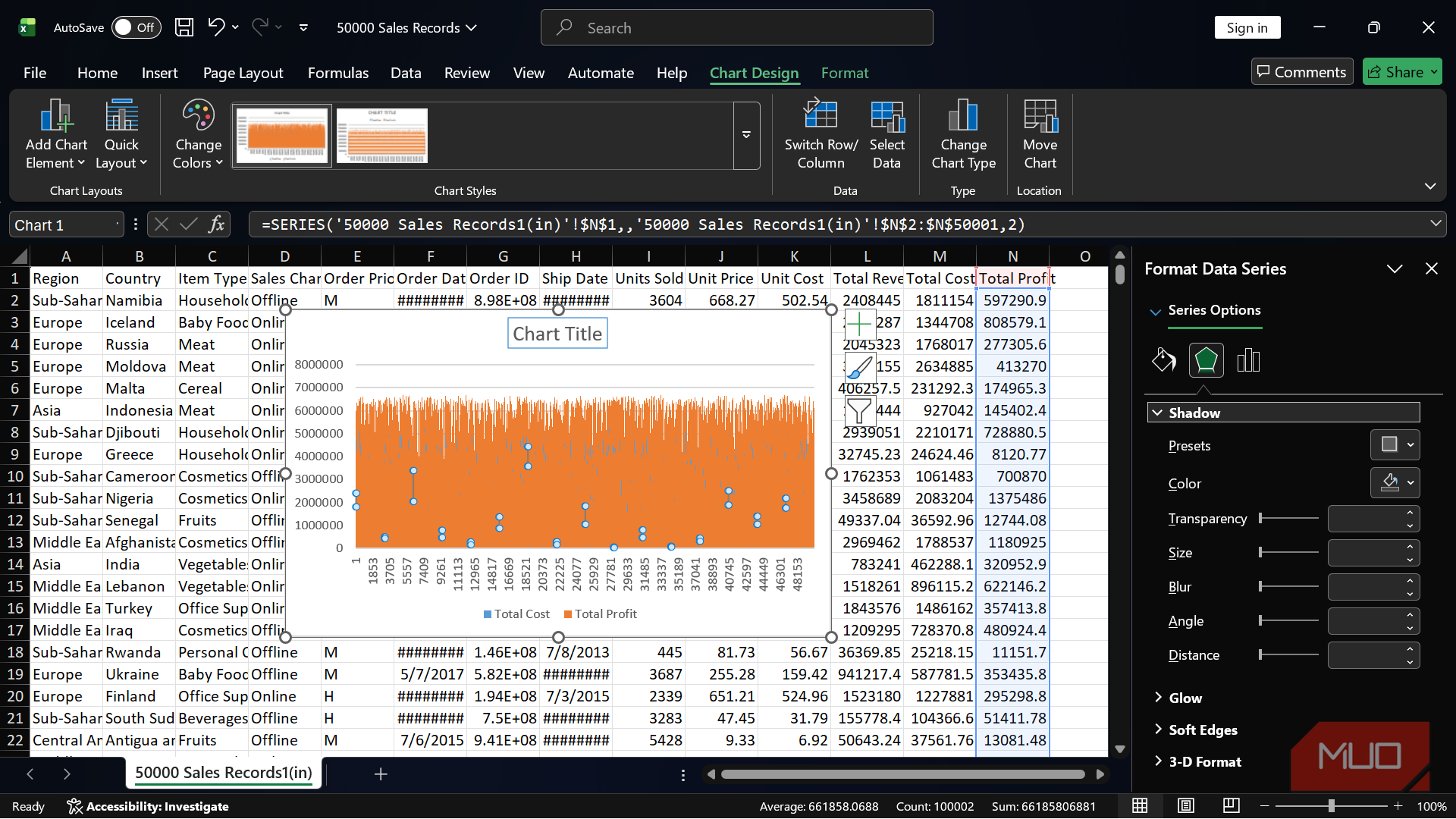Toggle the AutoSave switch

tap(136, 27)
